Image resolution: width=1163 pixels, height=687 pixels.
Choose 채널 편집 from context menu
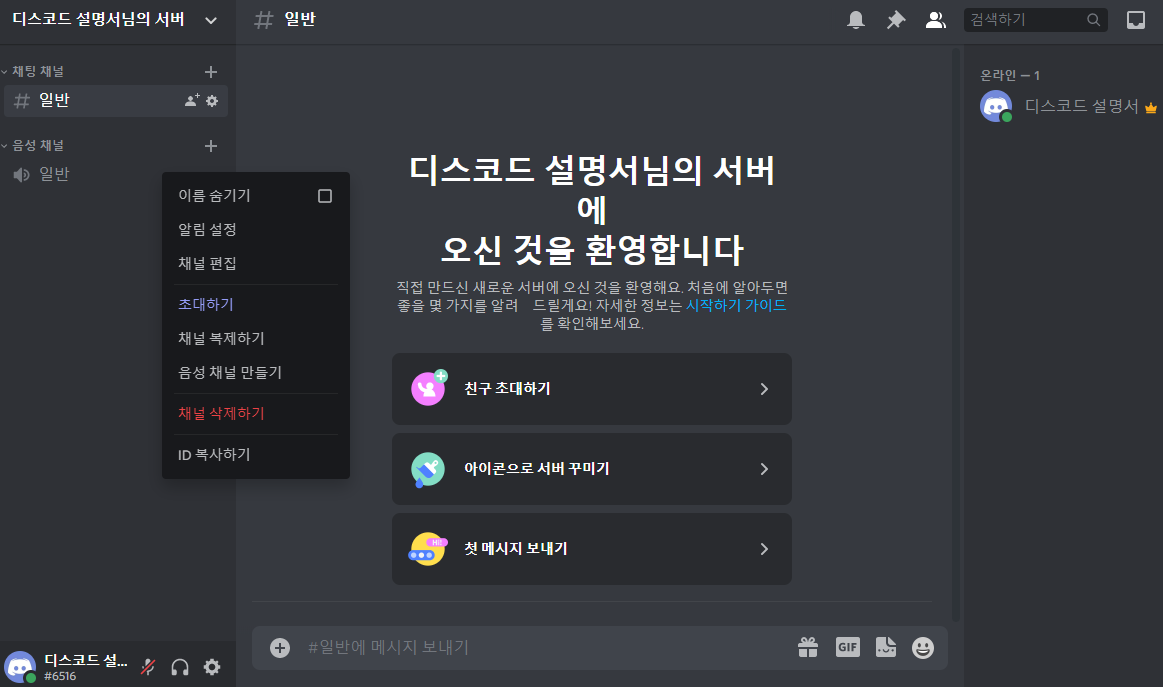[x=256, y=263]
